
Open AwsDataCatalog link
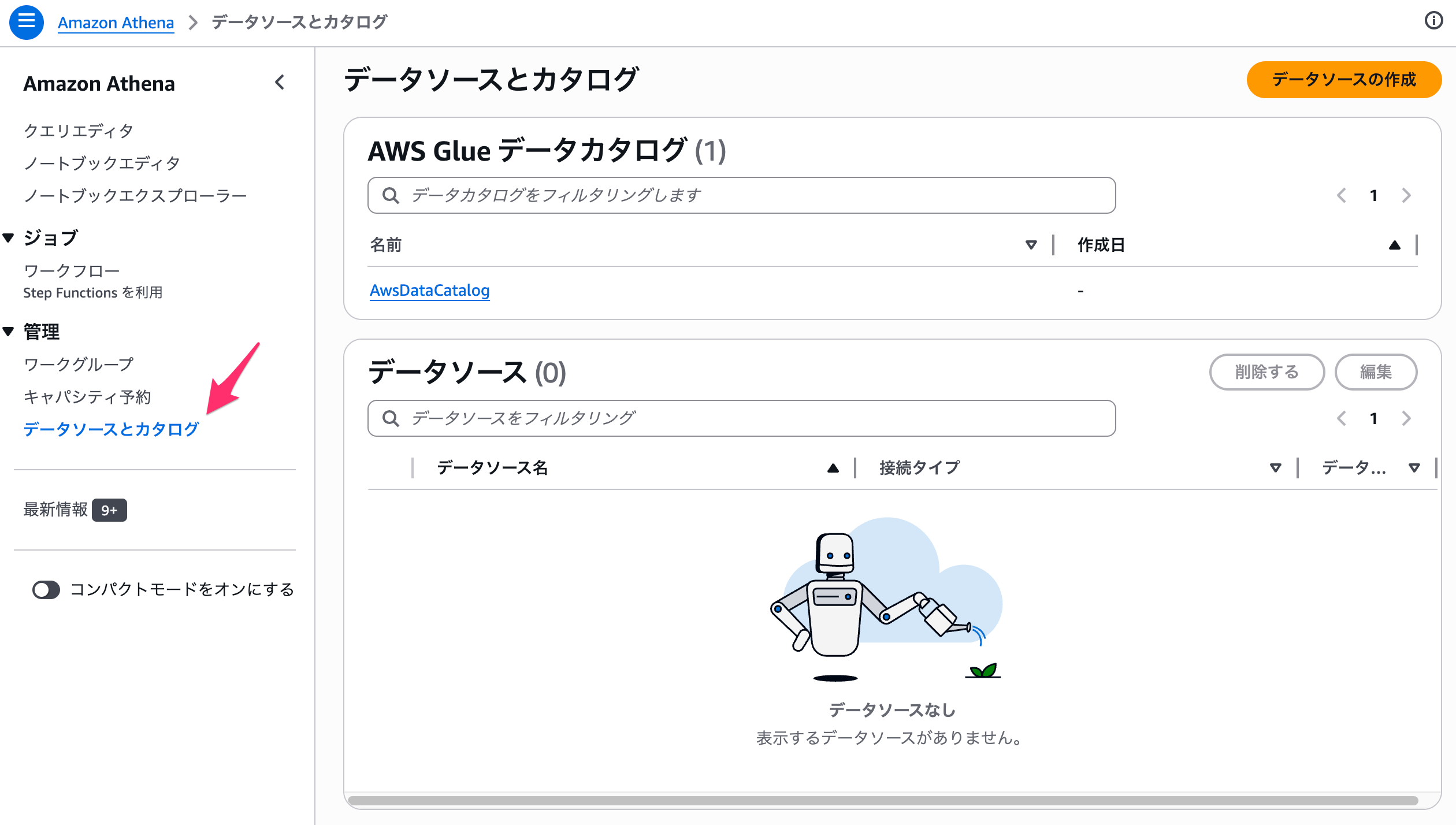(x=429, y=290)
